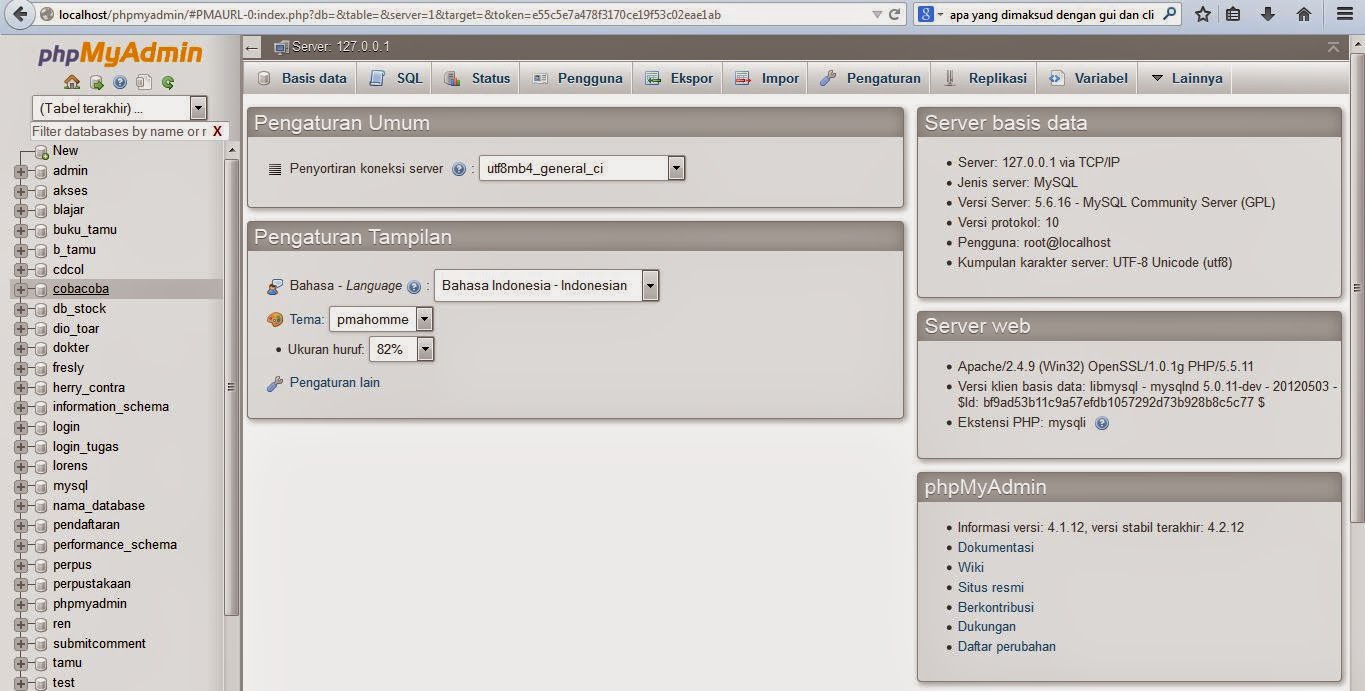Open the SQL tab
1365x691 pixels.
coord(396,78)
